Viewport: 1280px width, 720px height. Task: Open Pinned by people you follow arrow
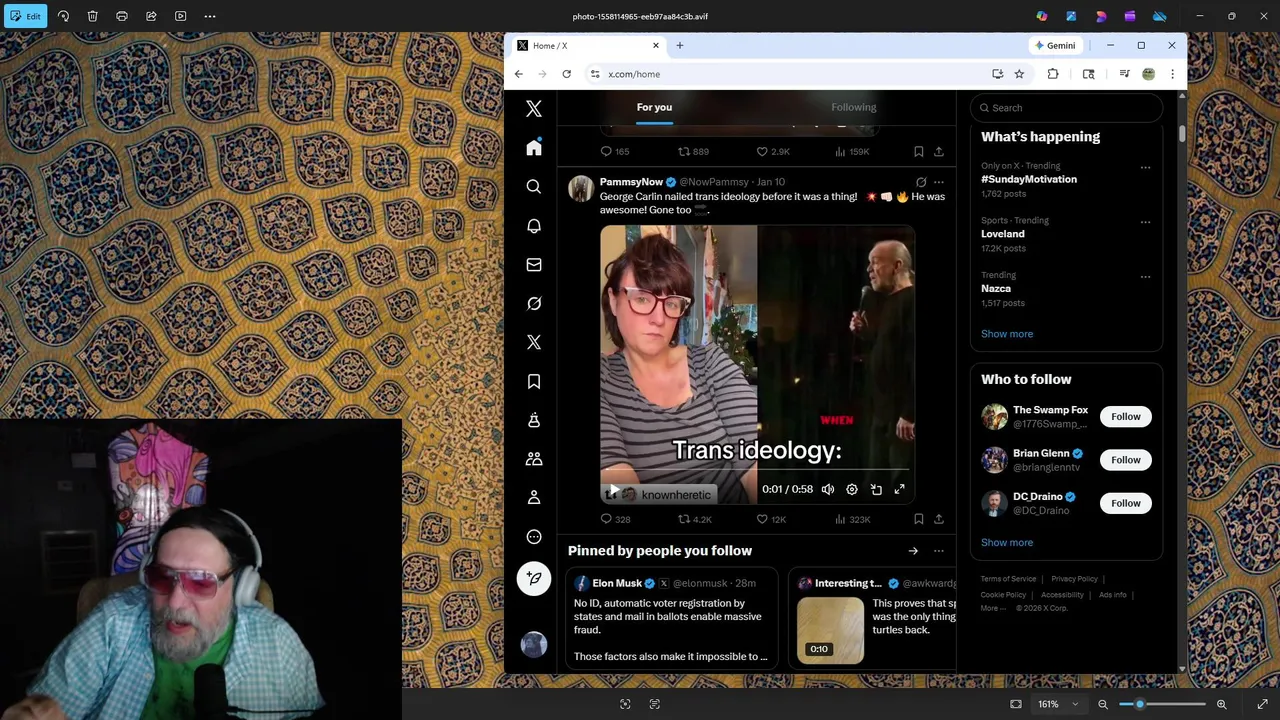pyautogui.click(x=913, y=551)
